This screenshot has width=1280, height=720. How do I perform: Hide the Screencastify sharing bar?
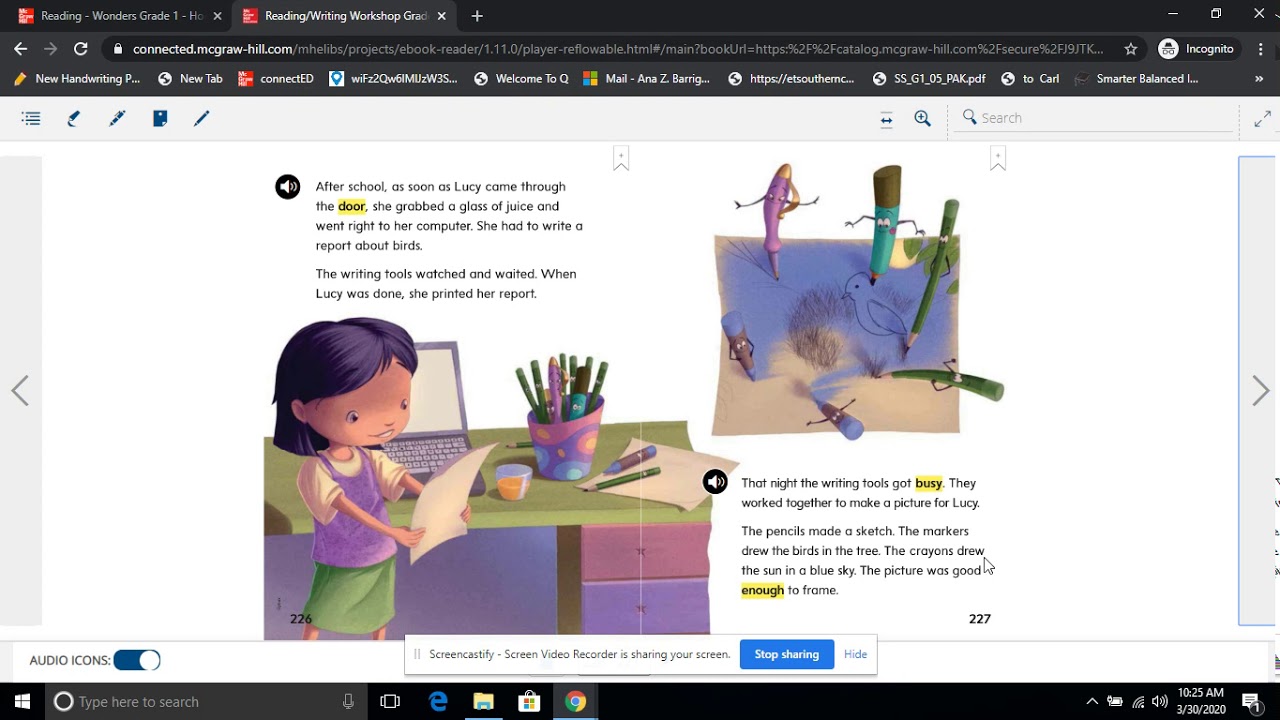[855, 654]
